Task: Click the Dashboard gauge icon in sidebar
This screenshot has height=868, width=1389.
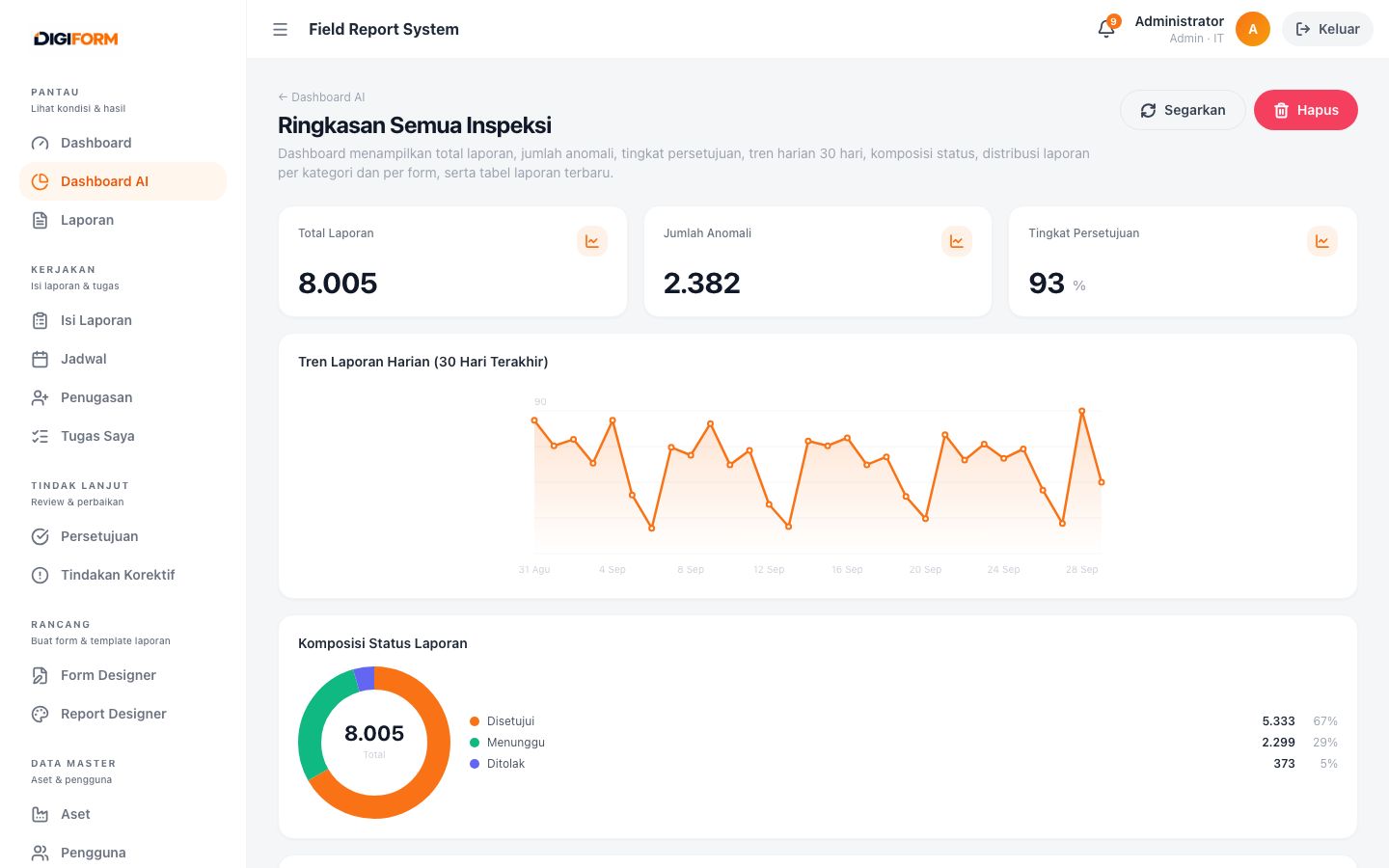Action: pos(40,143)
